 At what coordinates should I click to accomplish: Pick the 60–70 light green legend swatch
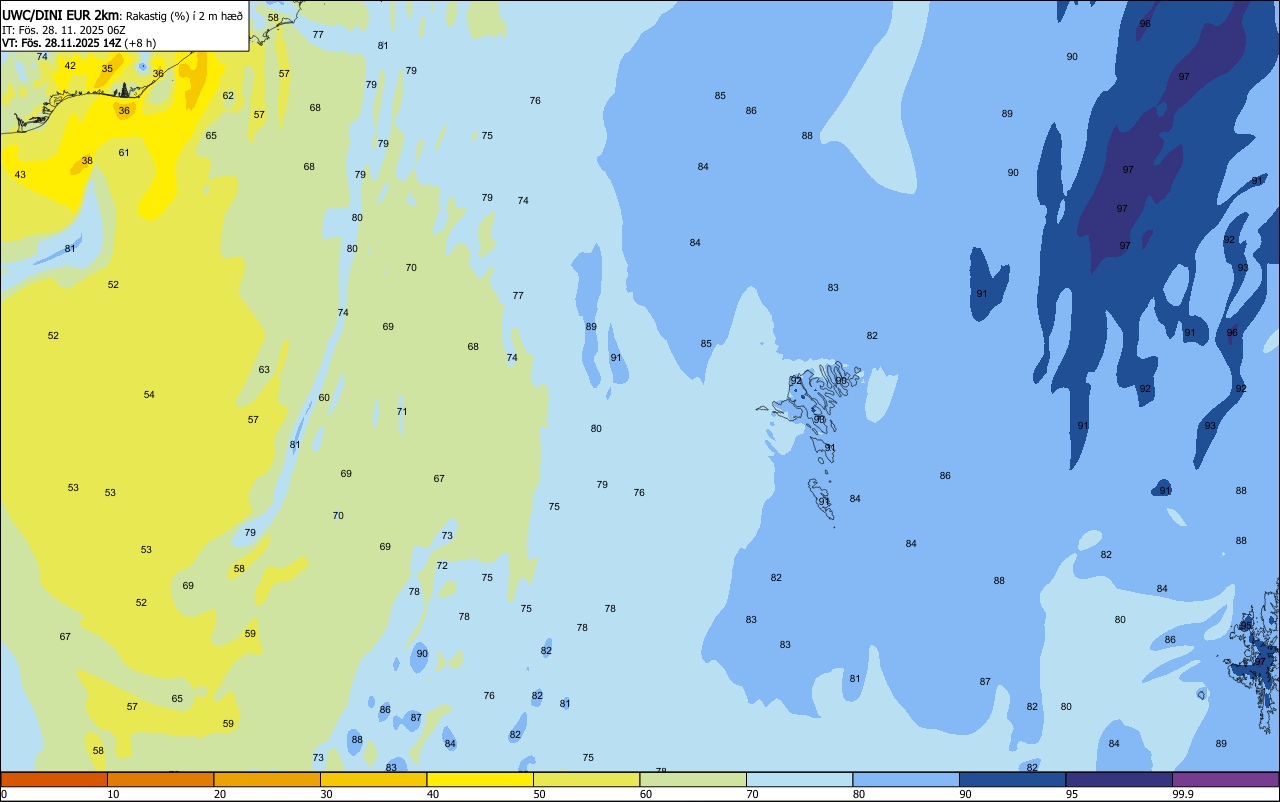coord(693,779)
